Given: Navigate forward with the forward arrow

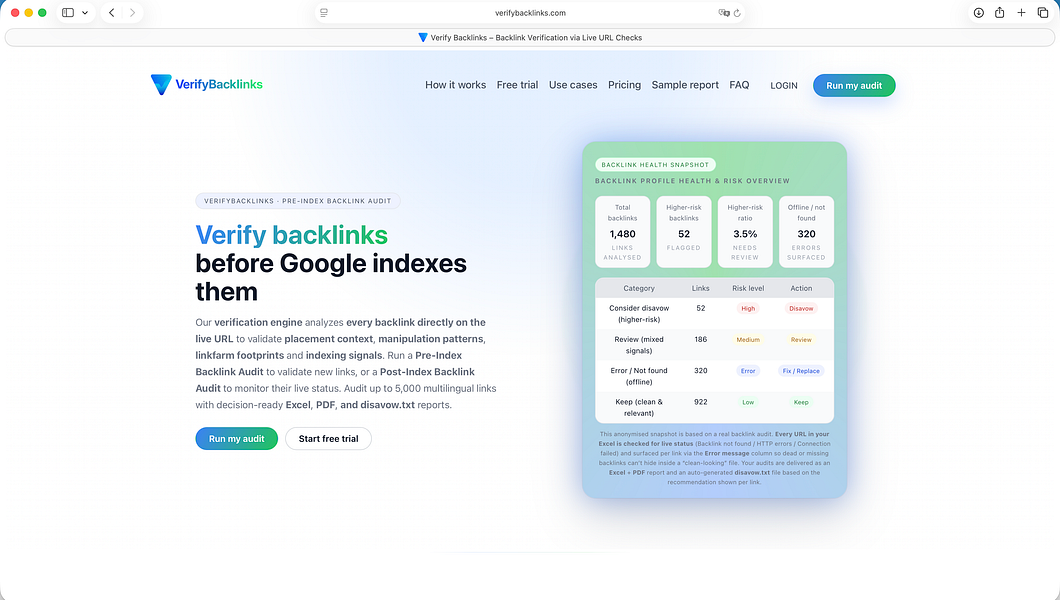Looking at the screenshot, I should (132, 12).
